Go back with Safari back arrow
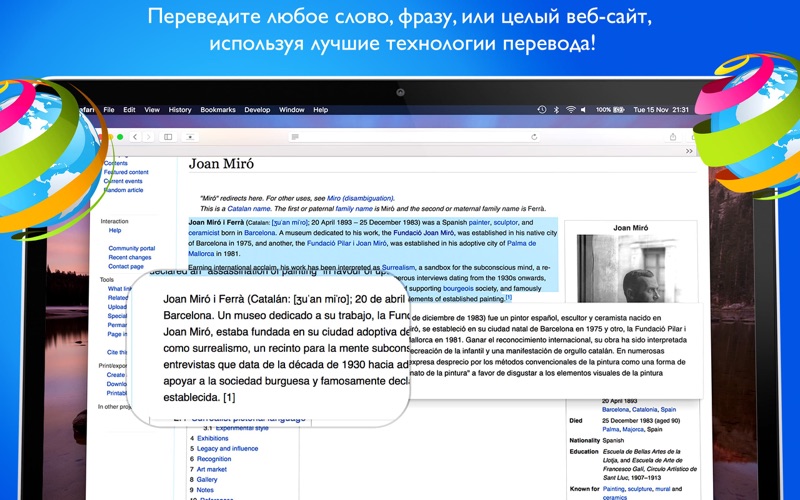800x500 pixels. 135,137
